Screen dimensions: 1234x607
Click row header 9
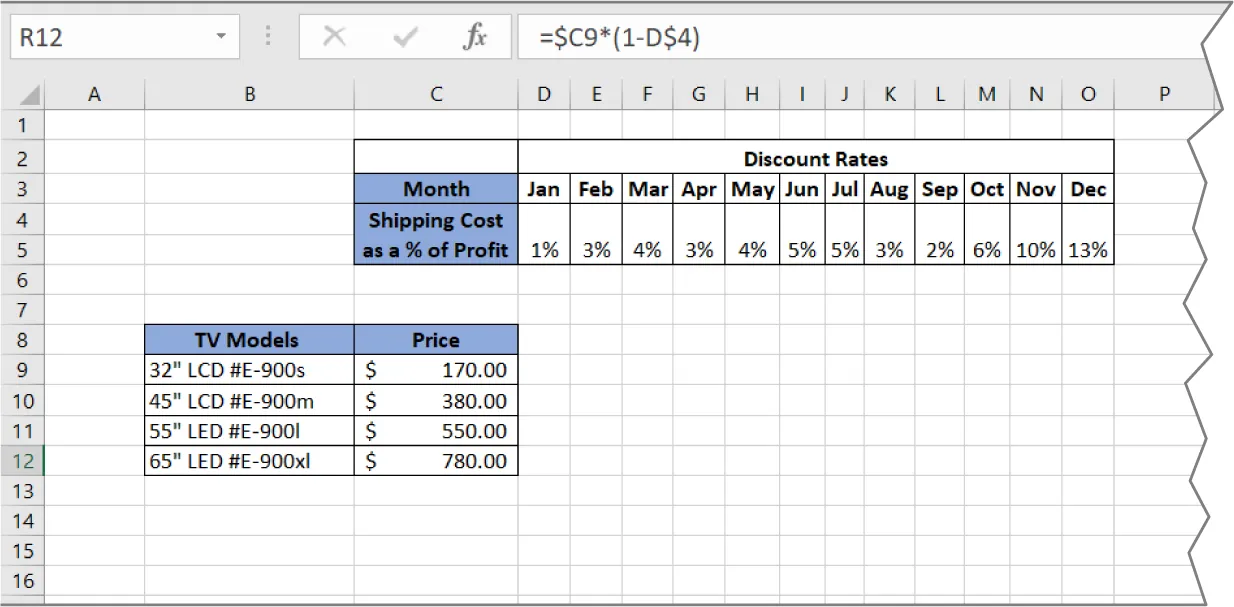[24, 370]
